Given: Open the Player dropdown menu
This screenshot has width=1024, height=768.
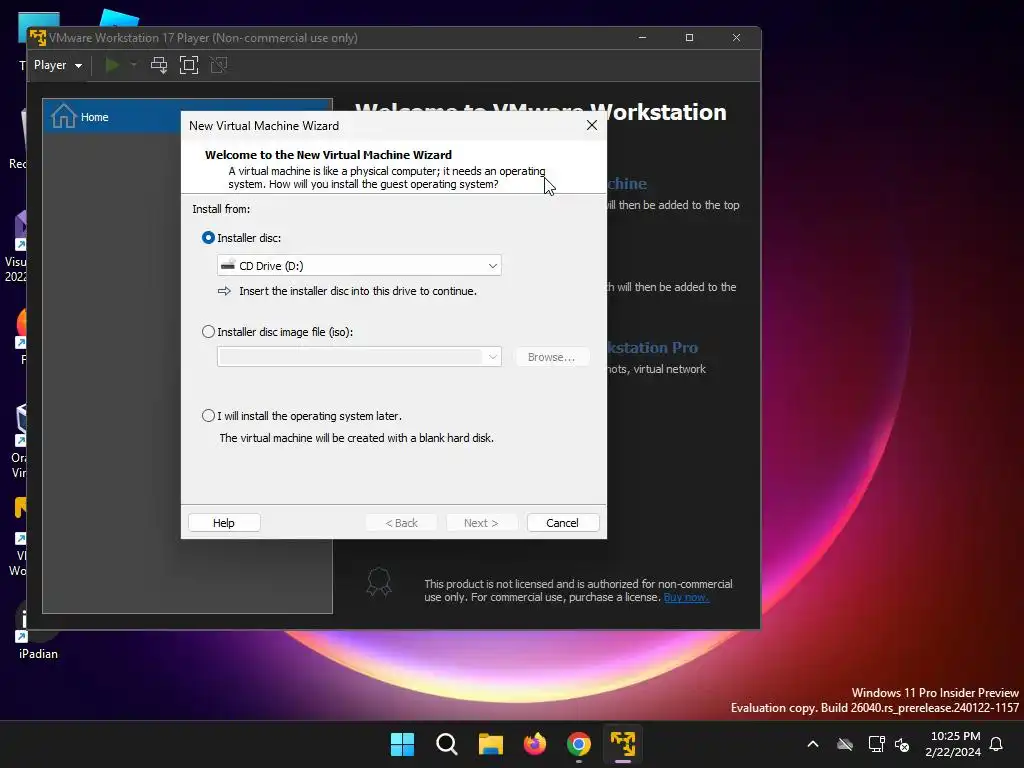Looking at the screenshot, I should pyautogui.click(x=57, y=65).
